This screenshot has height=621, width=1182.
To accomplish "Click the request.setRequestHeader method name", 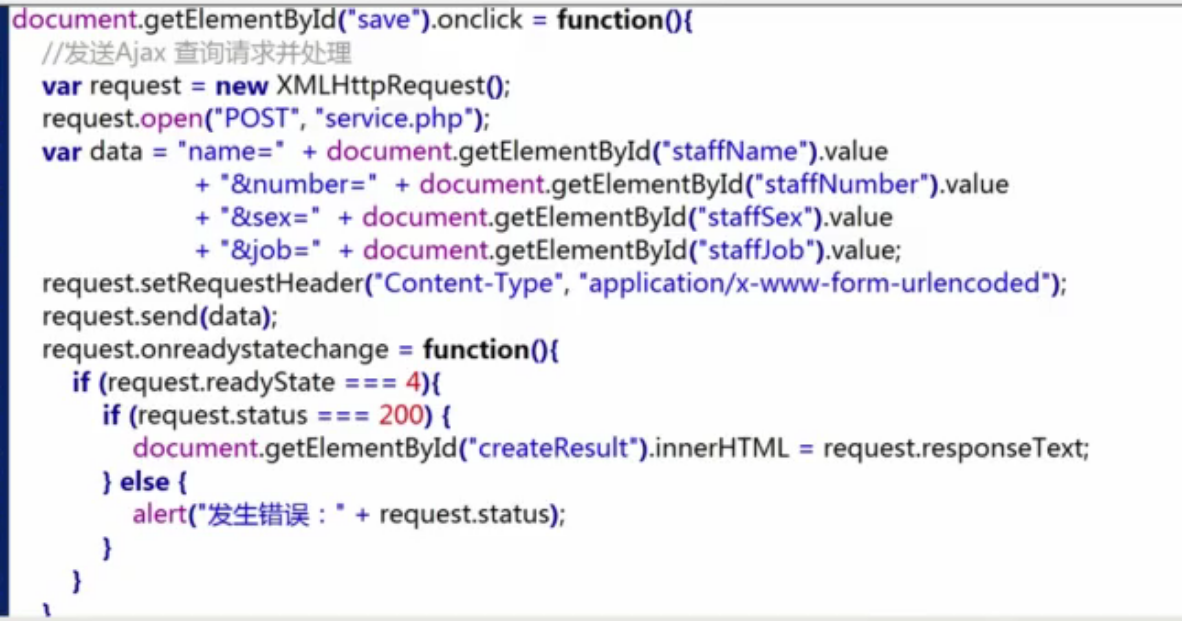I will pos(252,283).
